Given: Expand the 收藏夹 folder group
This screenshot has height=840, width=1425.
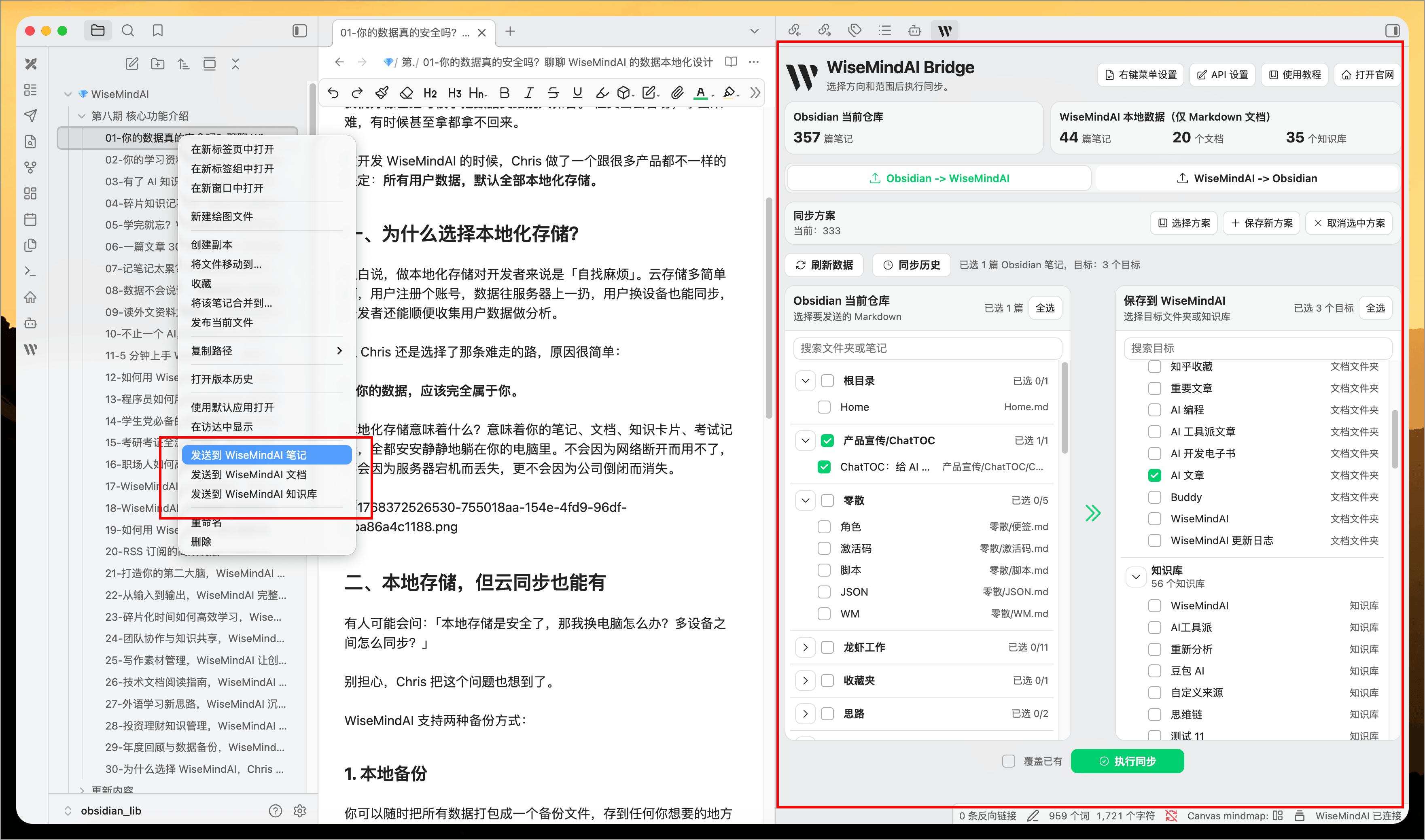Looking at the screenshot, I should tap(805, 681).
